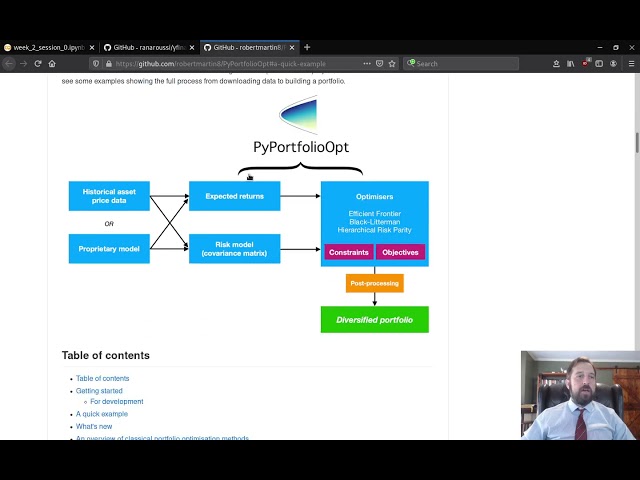
Task: Click the page vertical scrollbar thumb
Action: point(637,142)
